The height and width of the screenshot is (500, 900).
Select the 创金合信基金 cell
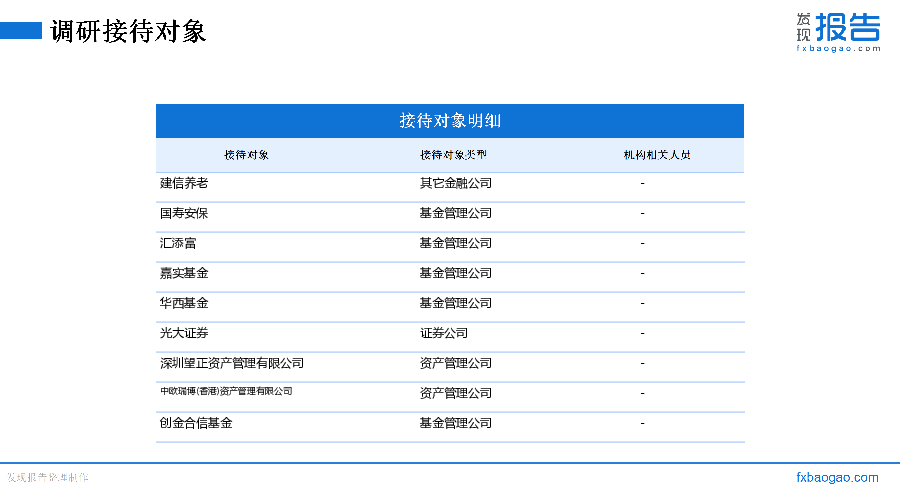point(196,423)
